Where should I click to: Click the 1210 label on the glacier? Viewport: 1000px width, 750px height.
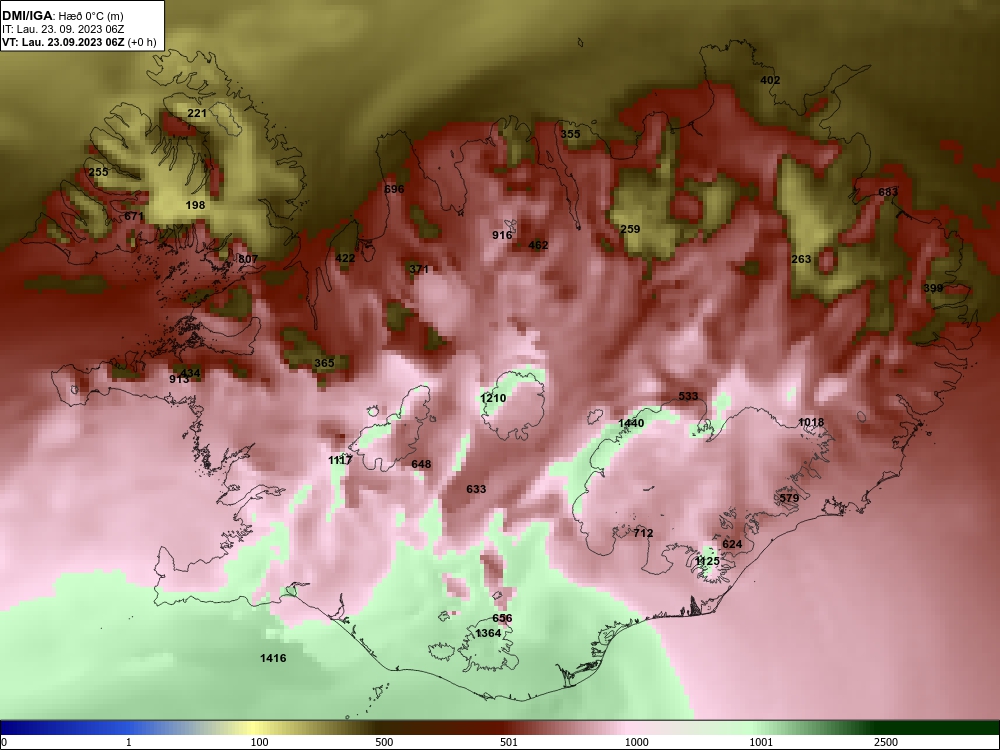493,398
